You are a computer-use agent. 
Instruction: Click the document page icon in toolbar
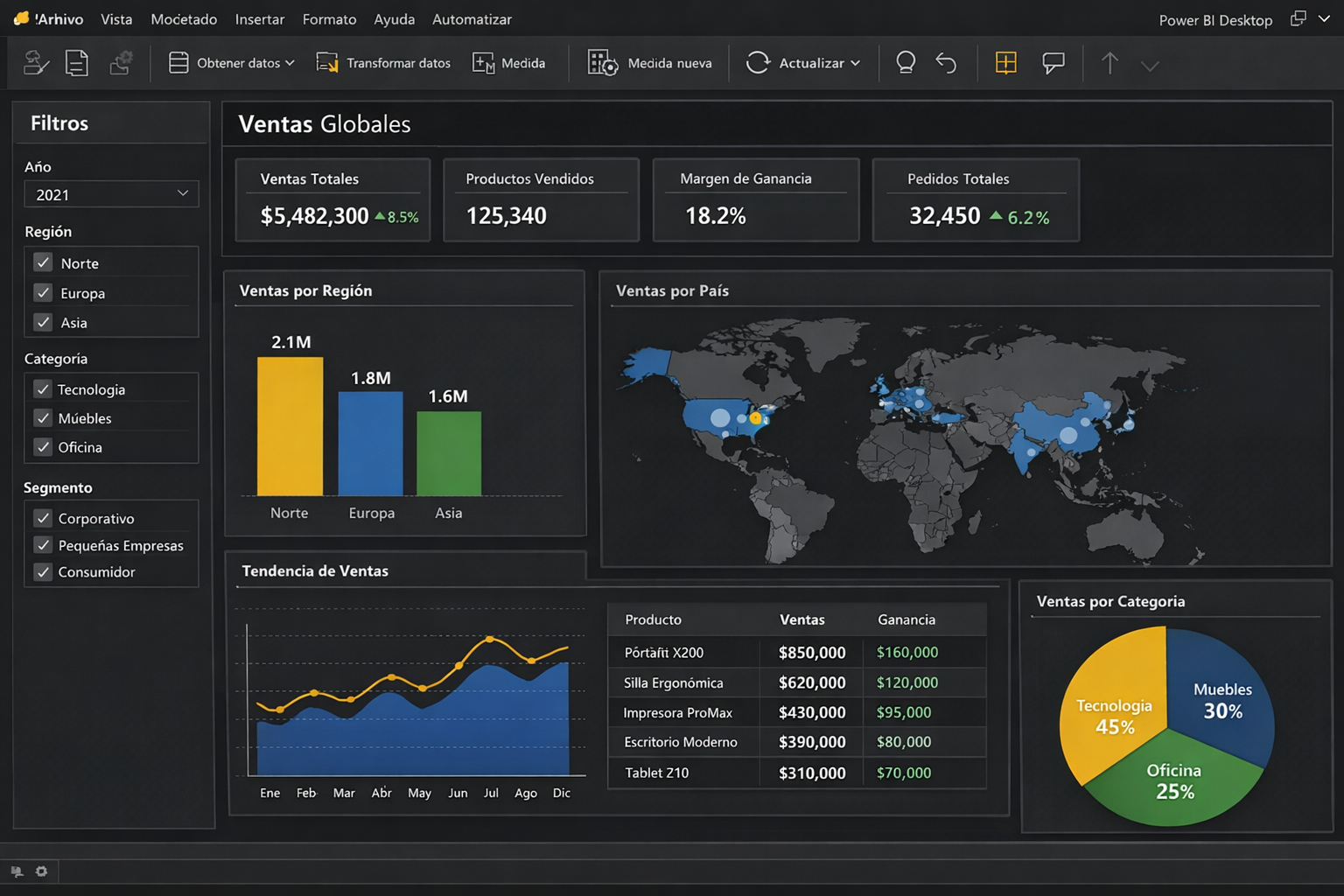coord(77,63)
